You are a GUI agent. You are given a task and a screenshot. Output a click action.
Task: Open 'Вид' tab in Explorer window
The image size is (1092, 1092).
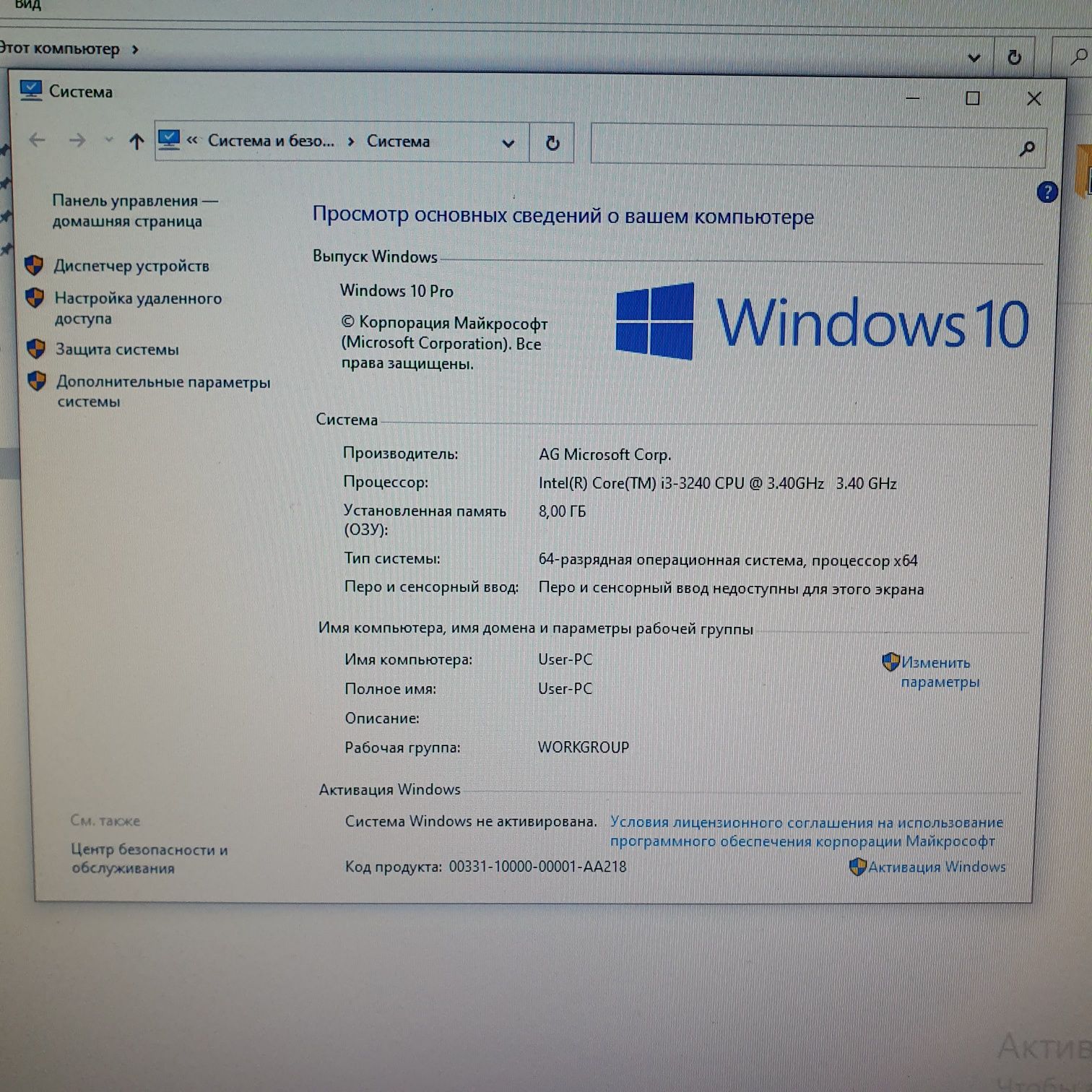(x=27, y=5)
